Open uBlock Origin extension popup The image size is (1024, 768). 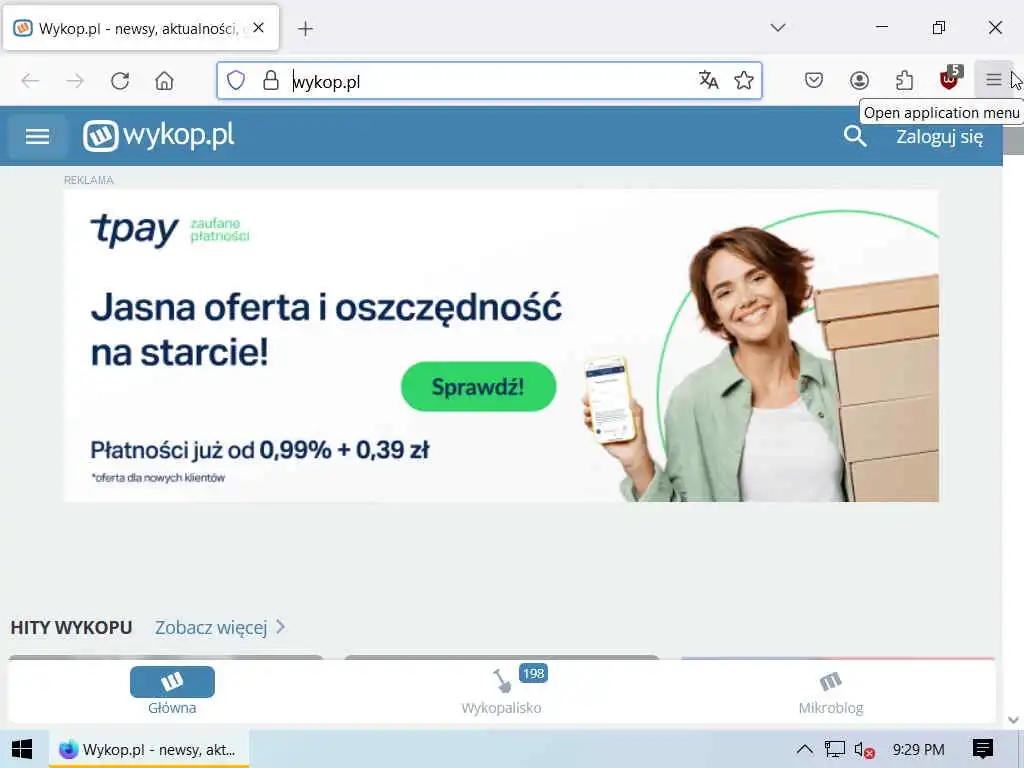click(950, 79)
